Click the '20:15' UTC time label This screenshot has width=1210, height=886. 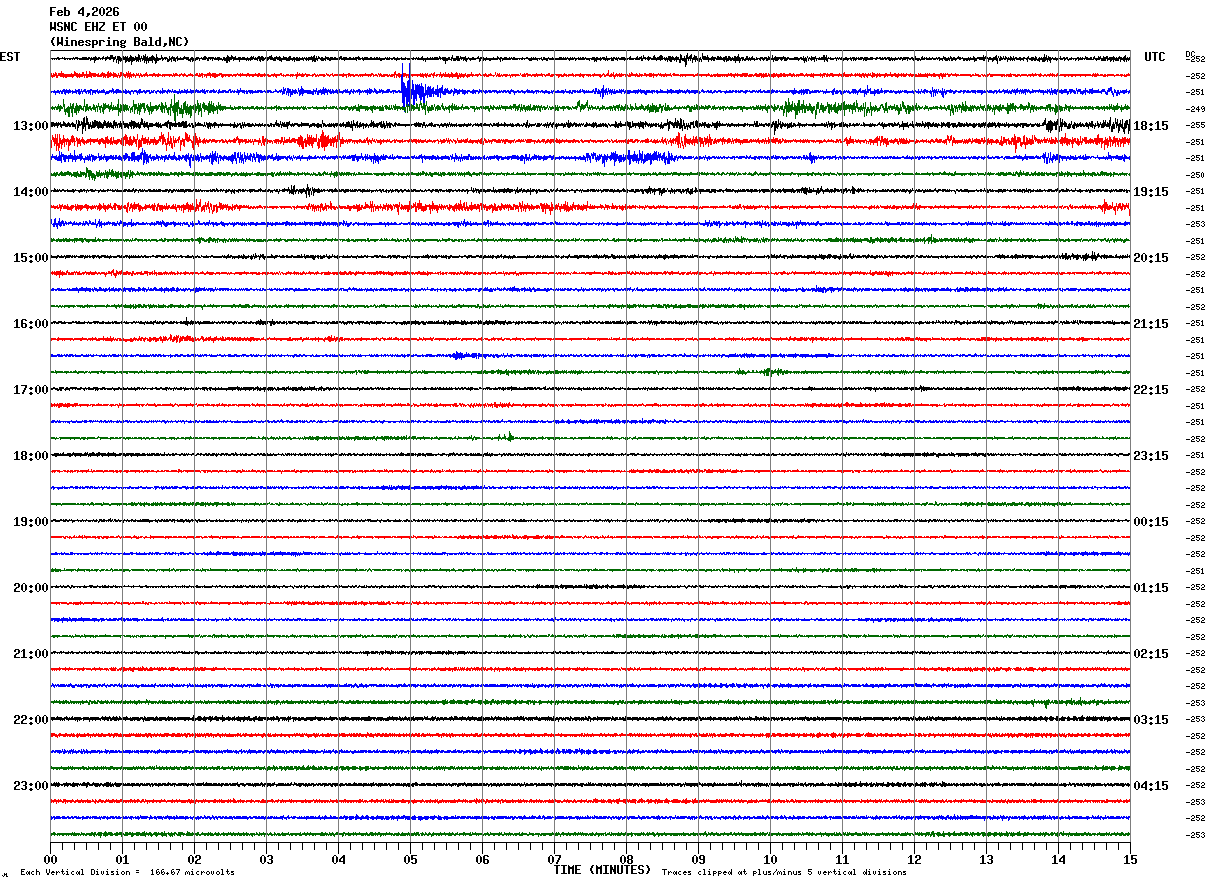tap(1150, 258)
